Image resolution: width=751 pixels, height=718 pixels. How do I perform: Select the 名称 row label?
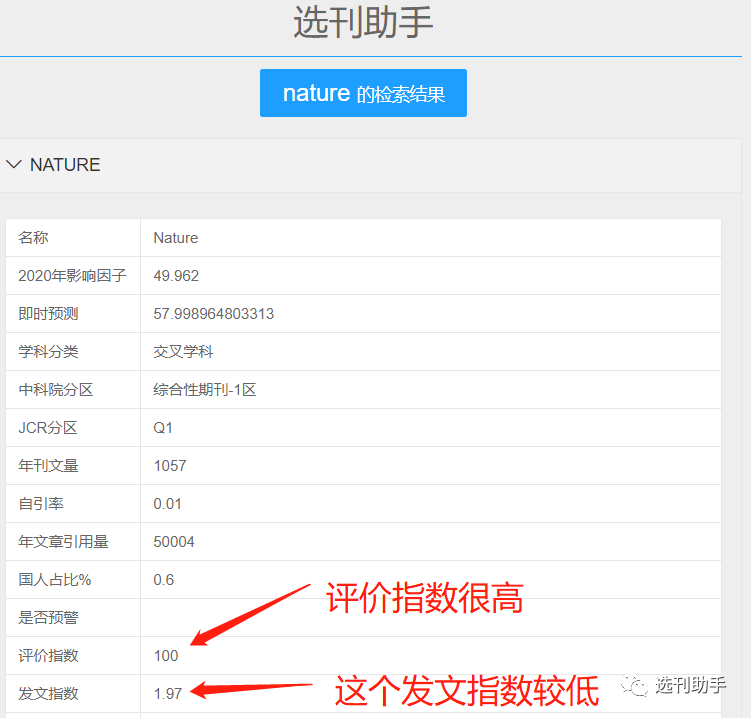(x=34, y=238)
